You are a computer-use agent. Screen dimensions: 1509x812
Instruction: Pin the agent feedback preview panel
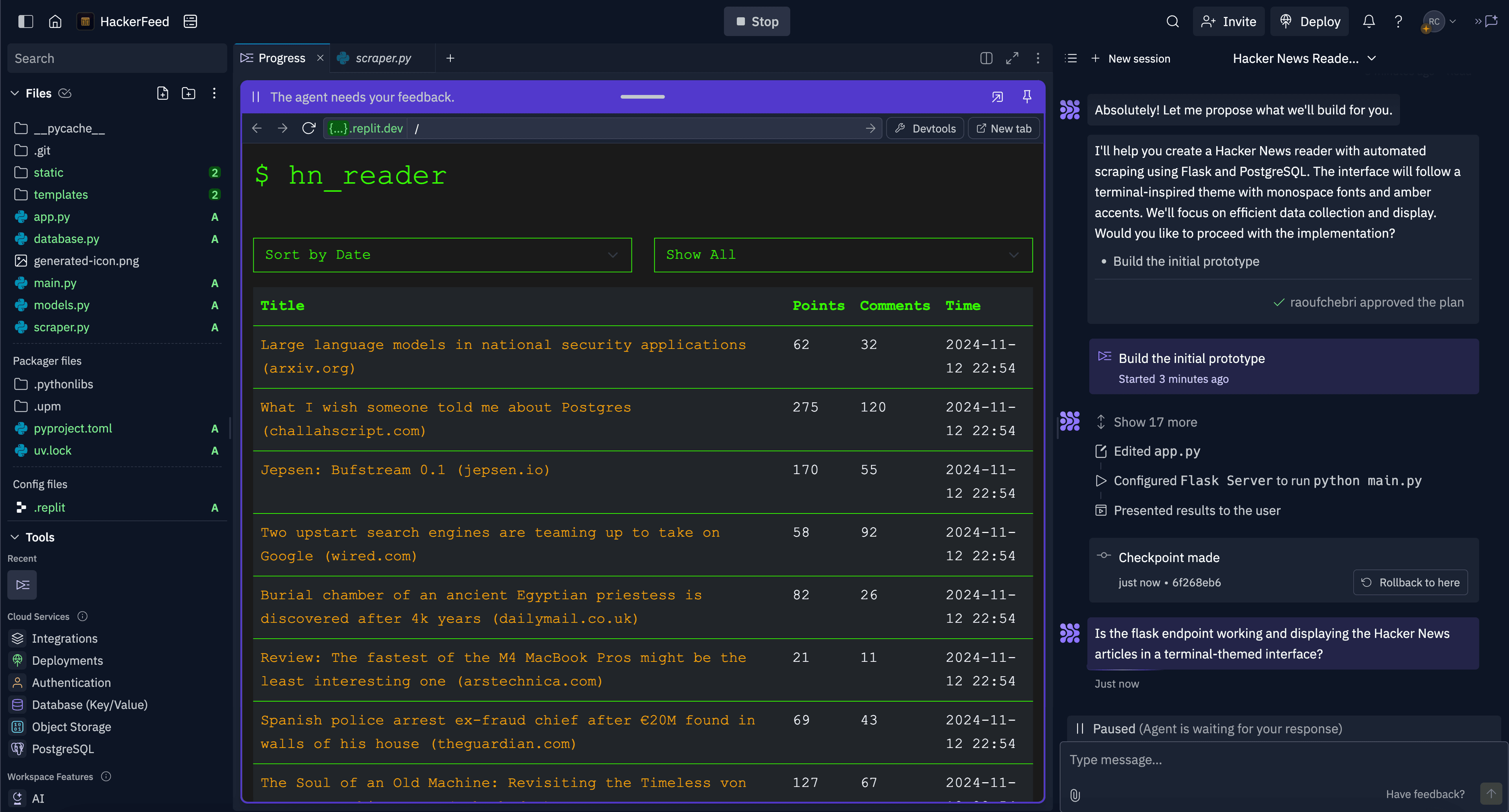(1027, 97)
